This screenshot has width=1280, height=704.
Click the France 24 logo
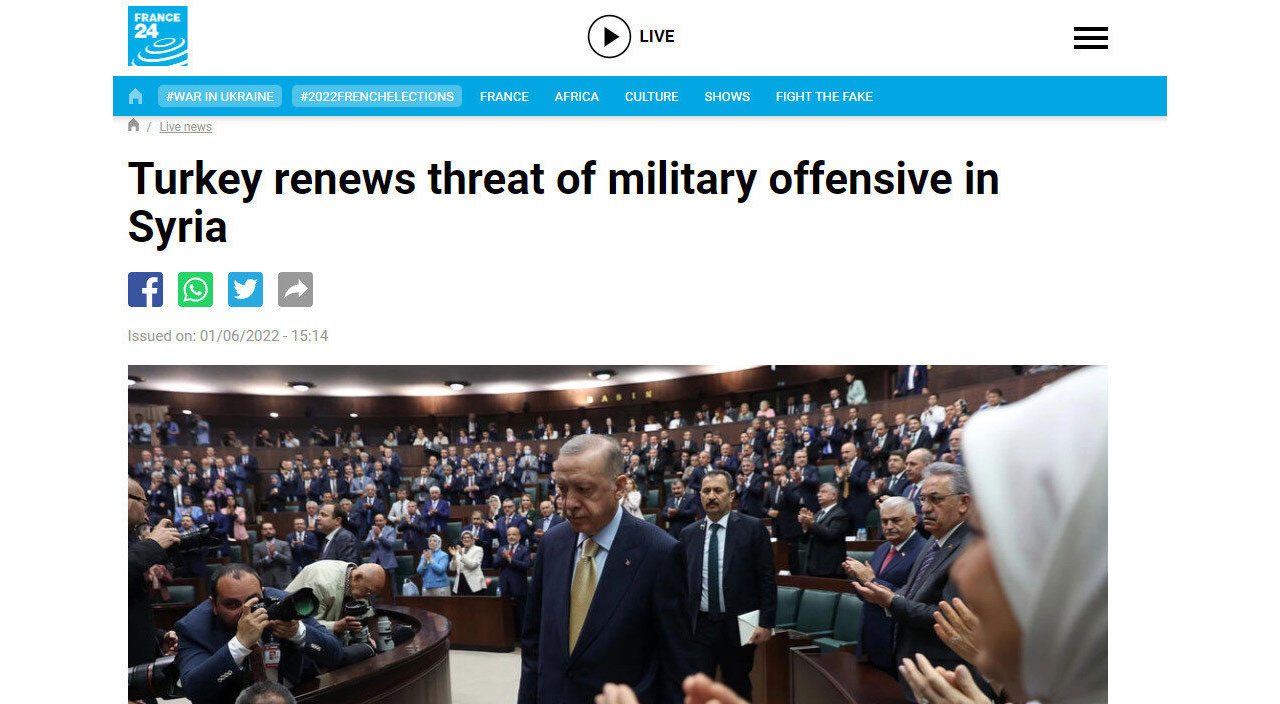[x=158, y=36]
